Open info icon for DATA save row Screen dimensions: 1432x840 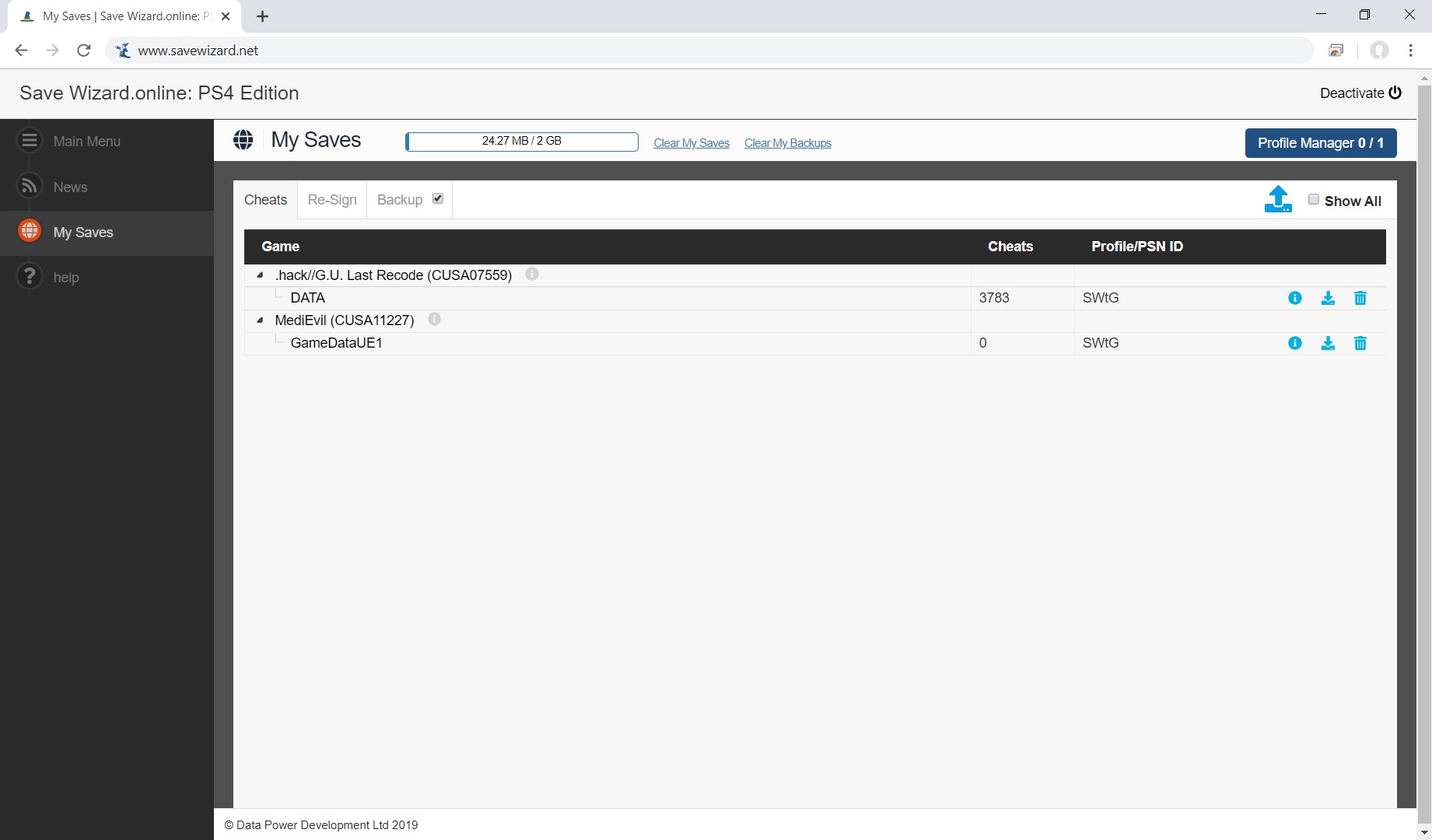1295,298
